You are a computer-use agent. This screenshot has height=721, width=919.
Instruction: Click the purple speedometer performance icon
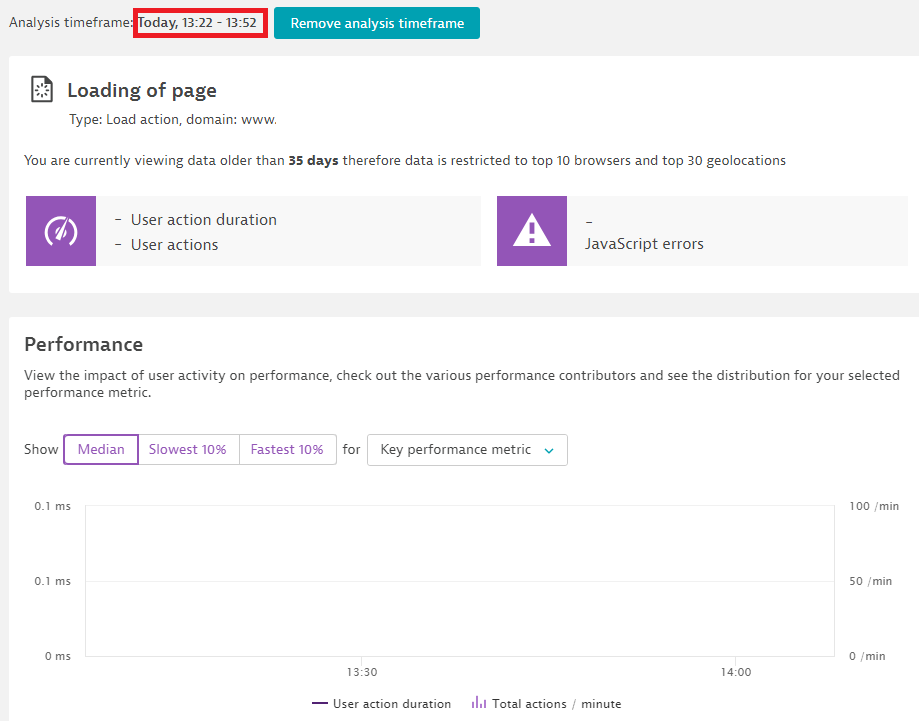coord(61,231)
